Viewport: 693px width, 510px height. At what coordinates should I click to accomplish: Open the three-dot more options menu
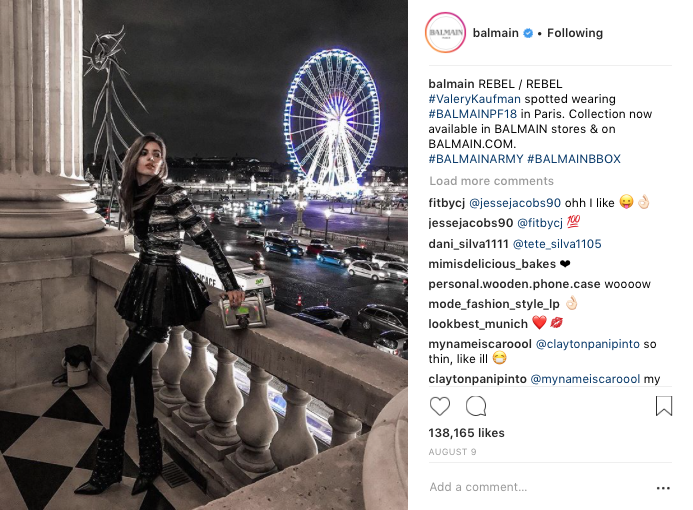point(663,488)
